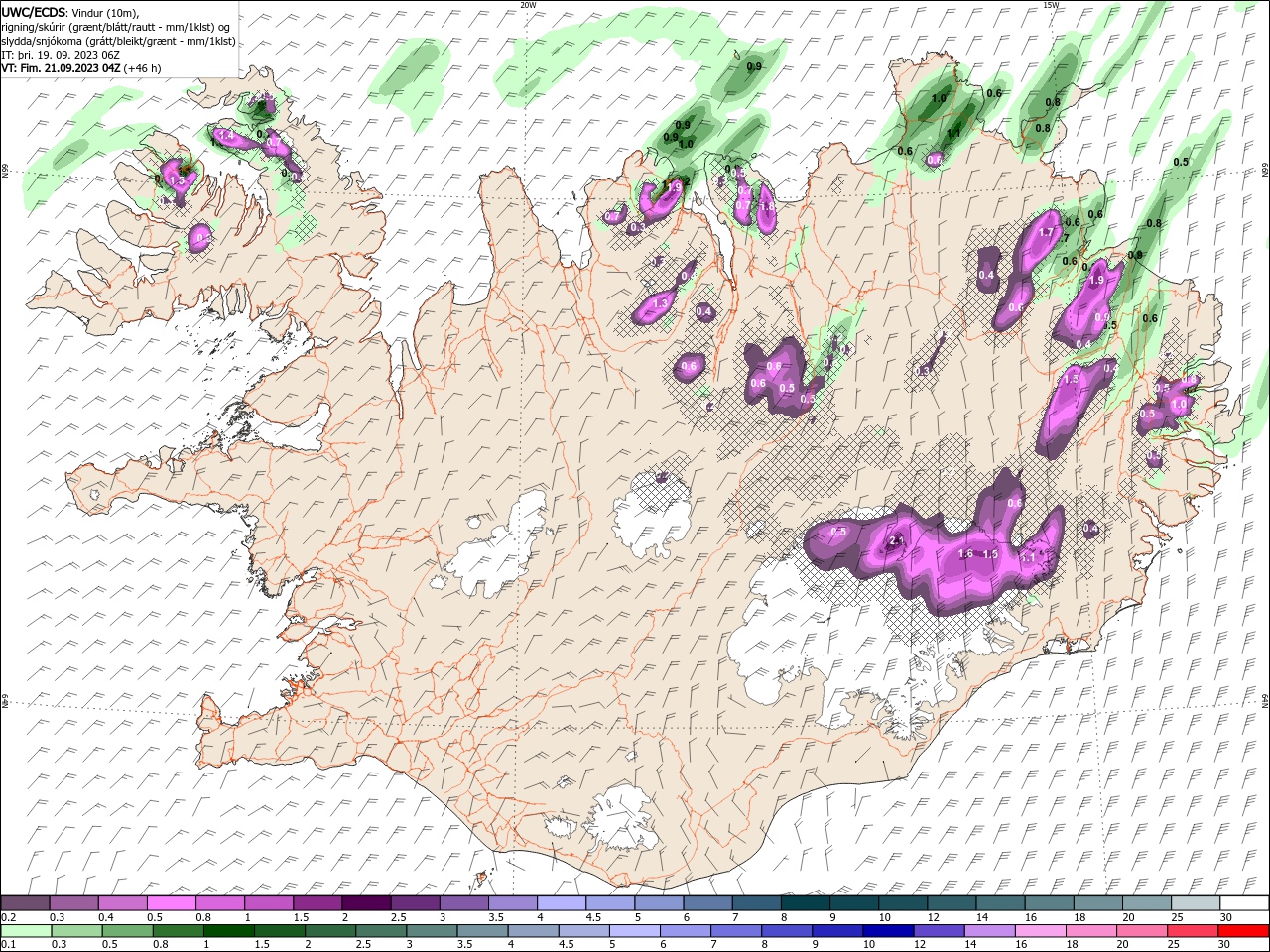1270x952 pixels.
Task: Select the upper legend swatch between 25 and 30
Action: [1195, 903]
